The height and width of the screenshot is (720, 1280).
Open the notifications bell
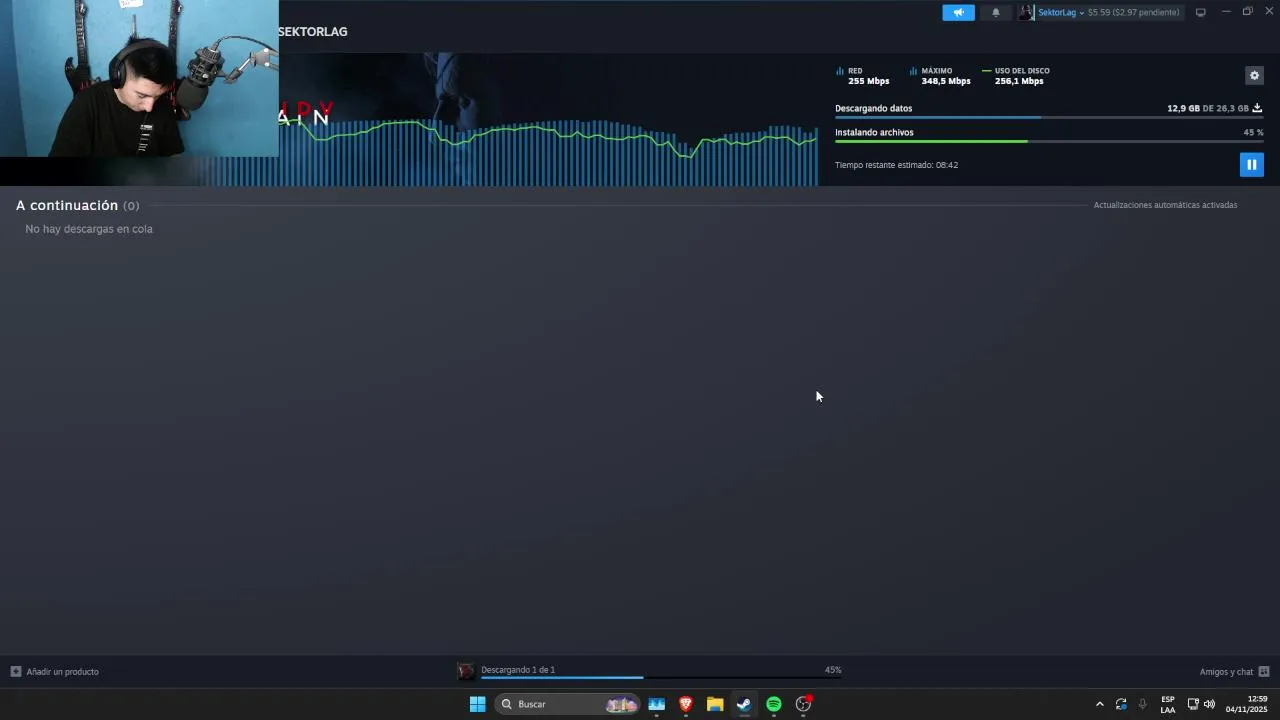[995, 12]
